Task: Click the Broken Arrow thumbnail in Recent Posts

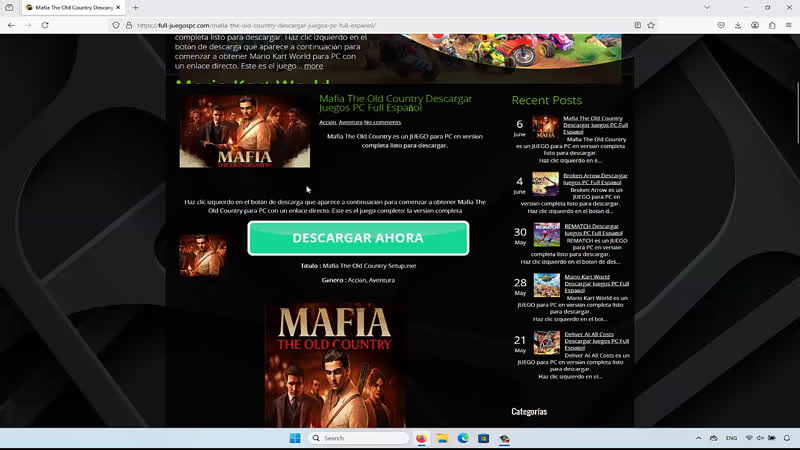Action: (x=545, y=184)
